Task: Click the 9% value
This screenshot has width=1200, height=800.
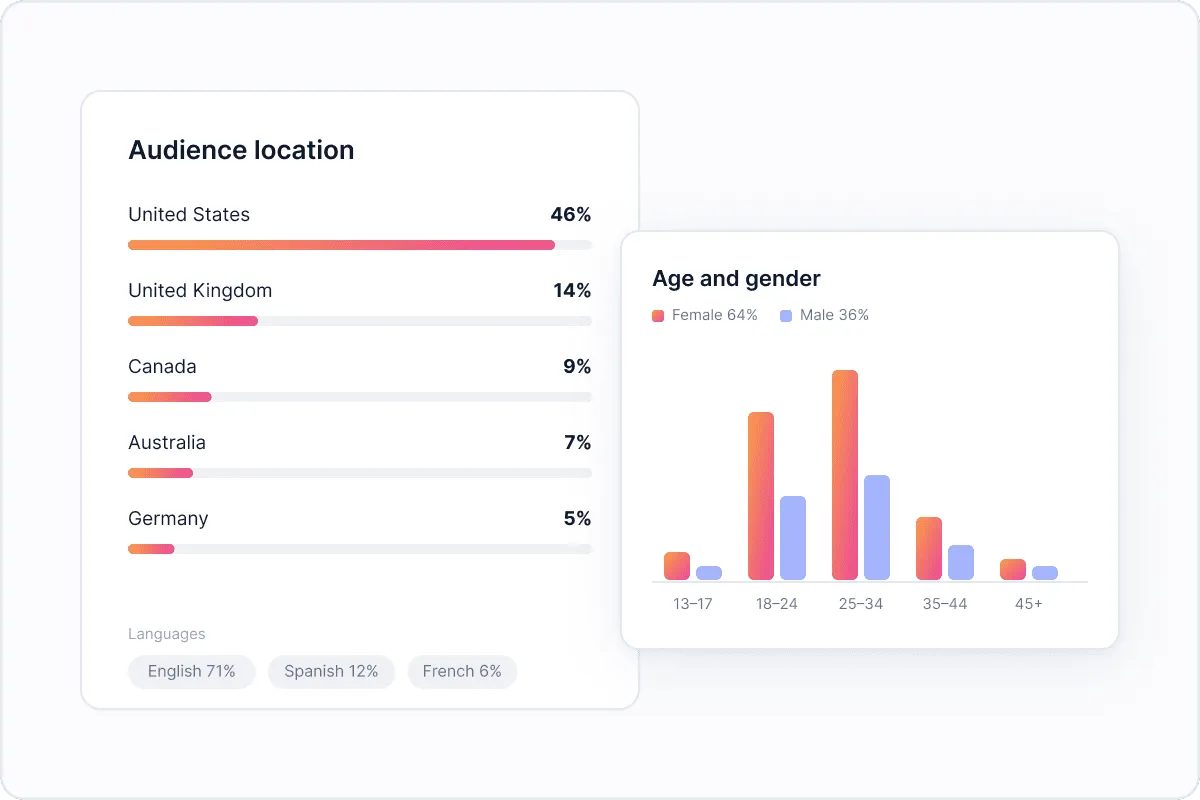Action: coord(577,366)
